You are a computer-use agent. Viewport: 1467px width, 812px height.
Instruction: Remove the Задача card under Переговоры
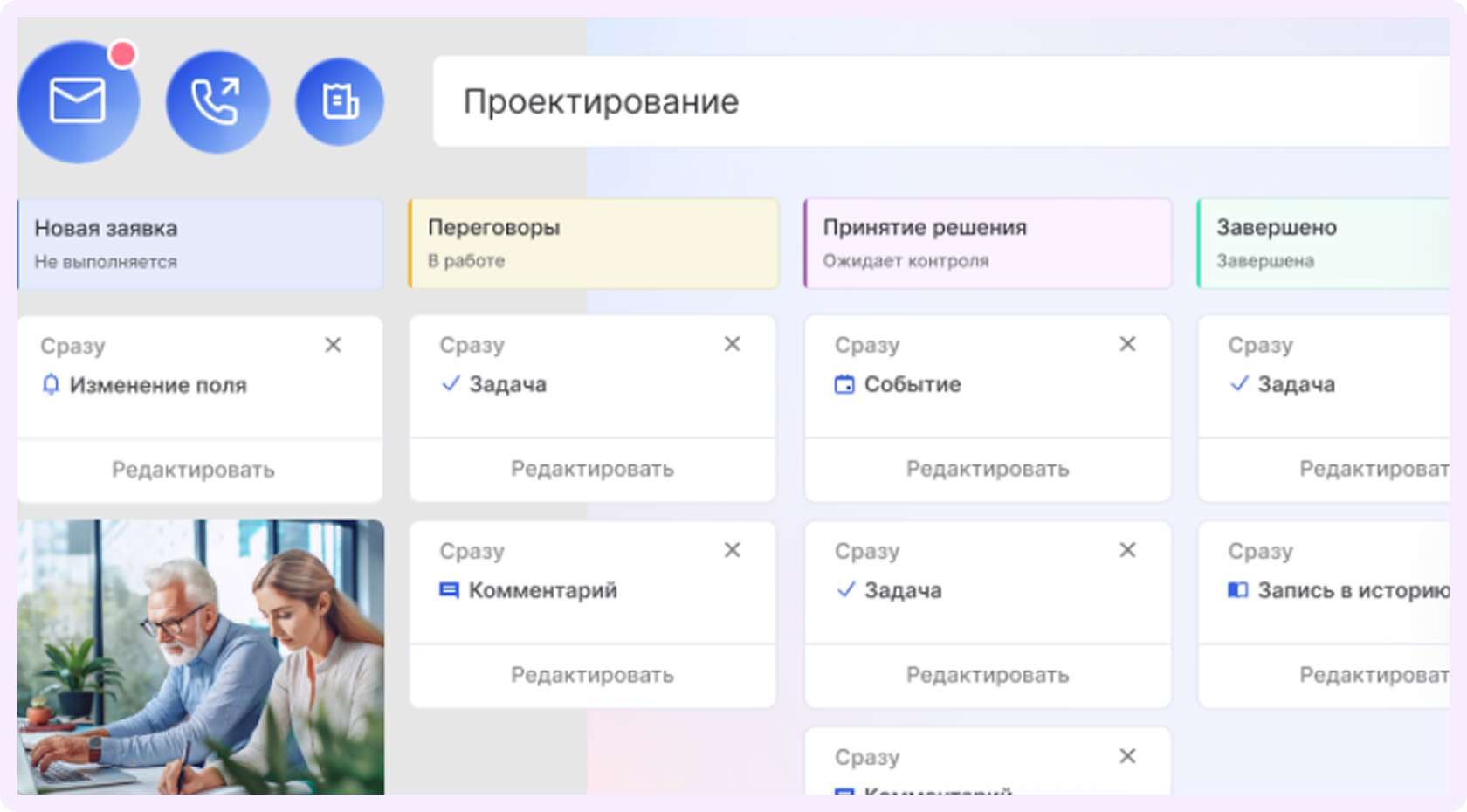pos(732,344)
